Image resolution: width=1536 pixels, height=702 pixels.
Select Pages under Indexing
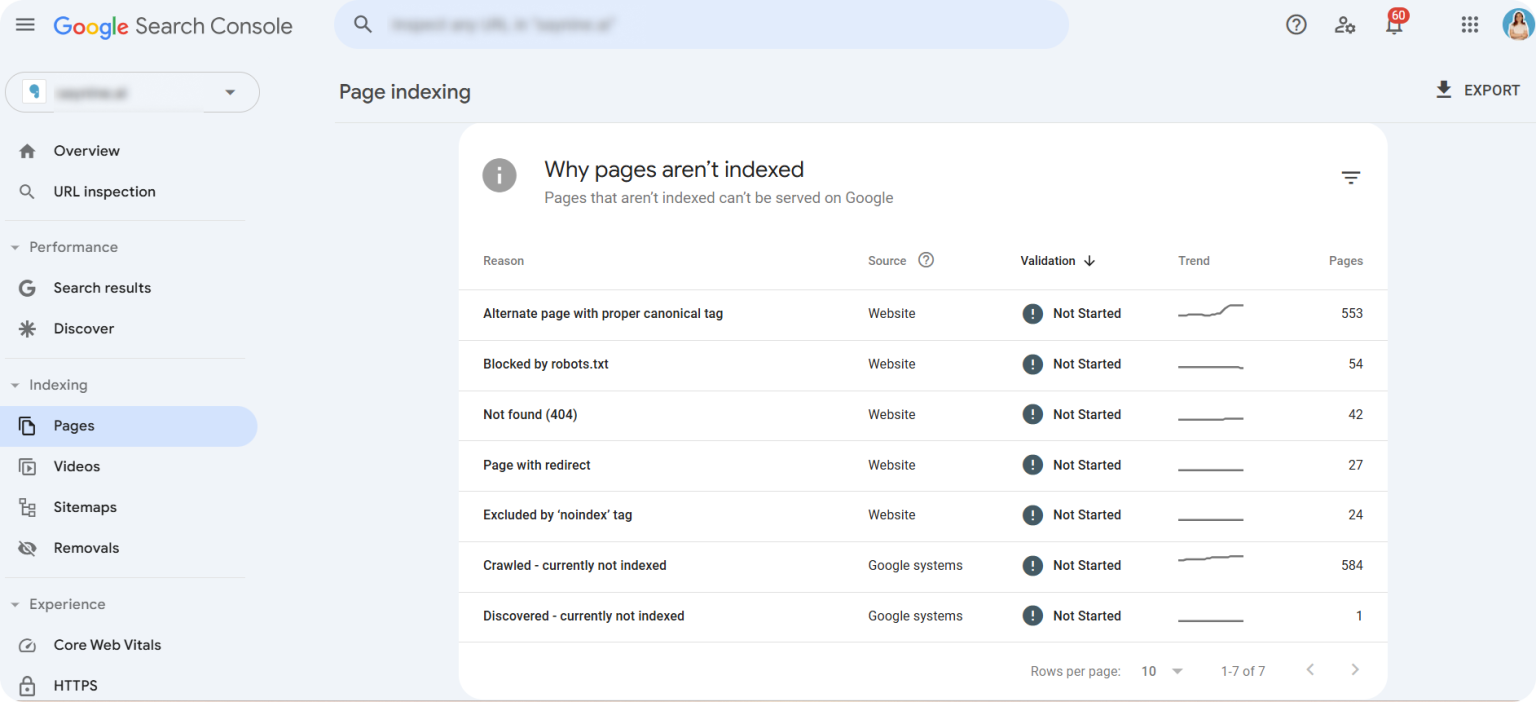coord(74,425)
